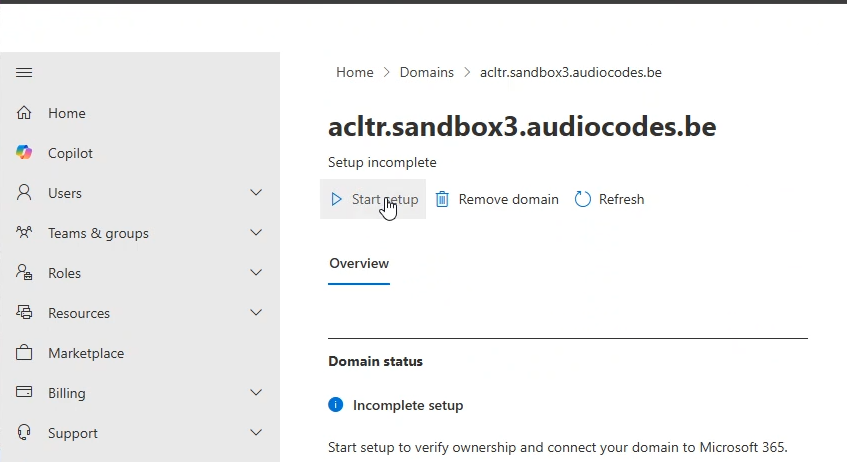Go to Domains in the breadcrumb
Screen dimensions: 847x462
(x=427, y=72)
